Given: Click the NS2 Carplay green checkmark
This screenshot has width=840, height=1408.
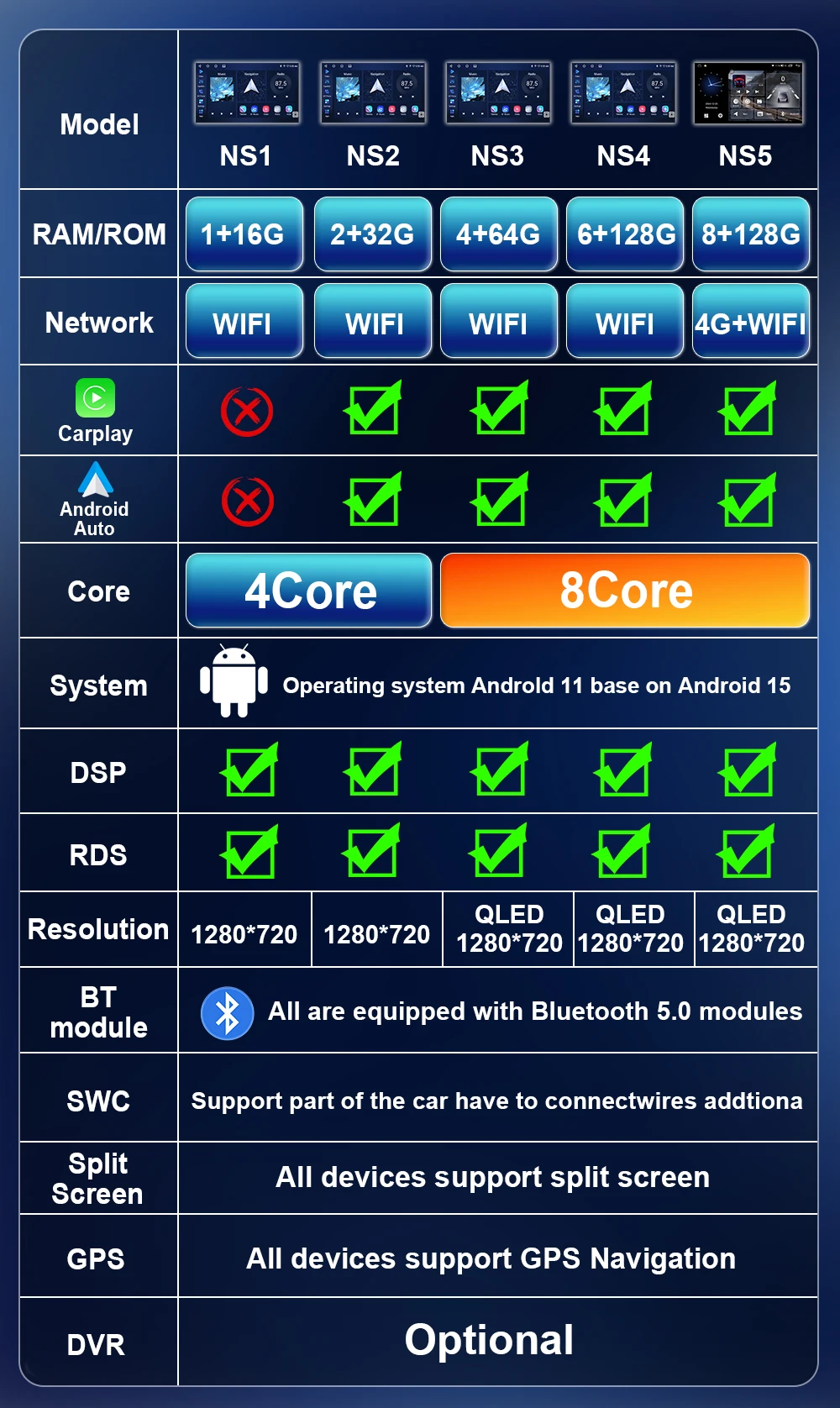Looking at the screenshot, I should pyautogui.click(x=373, y=408).
